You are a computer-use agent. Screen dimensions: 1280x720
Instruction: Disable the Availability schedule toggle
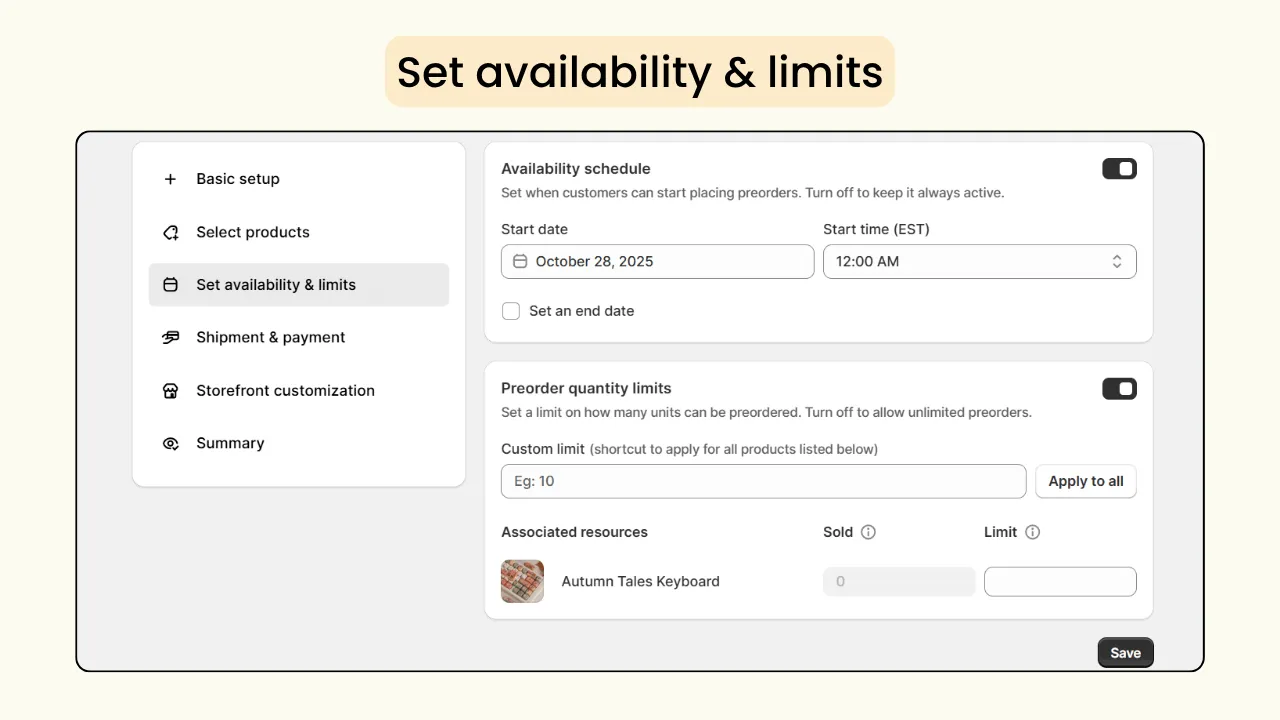pyautogui.click(x=1119, y=168)
